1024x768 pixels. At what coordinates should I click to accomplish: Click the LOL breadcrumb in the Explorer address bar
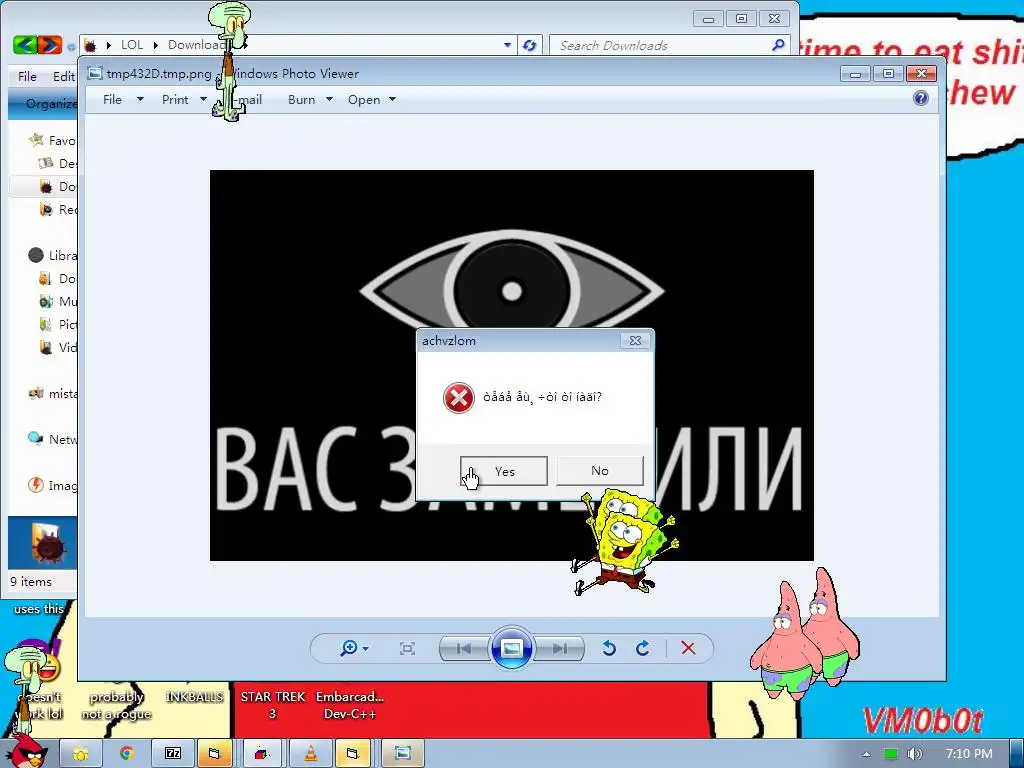(x=132, y=44)
